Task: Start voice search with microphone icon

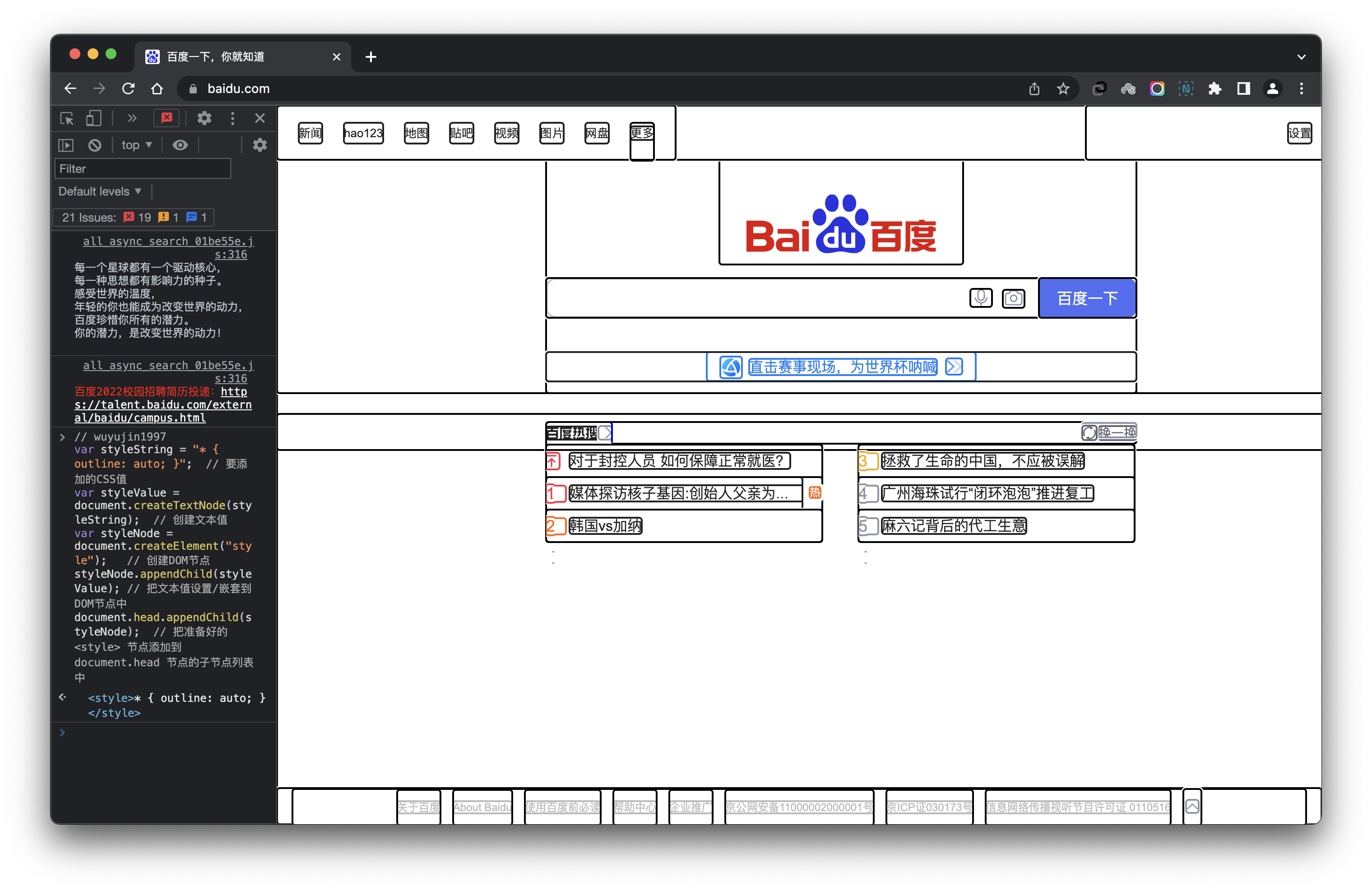Action: coord(981,297)
